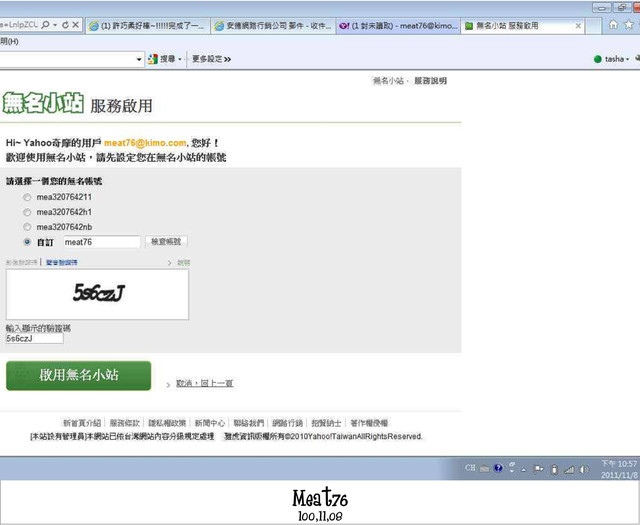This screenshot has height=525, width=640.
Task: Expand the Google toolbar search box dropdown
Action: pos(139,60)
